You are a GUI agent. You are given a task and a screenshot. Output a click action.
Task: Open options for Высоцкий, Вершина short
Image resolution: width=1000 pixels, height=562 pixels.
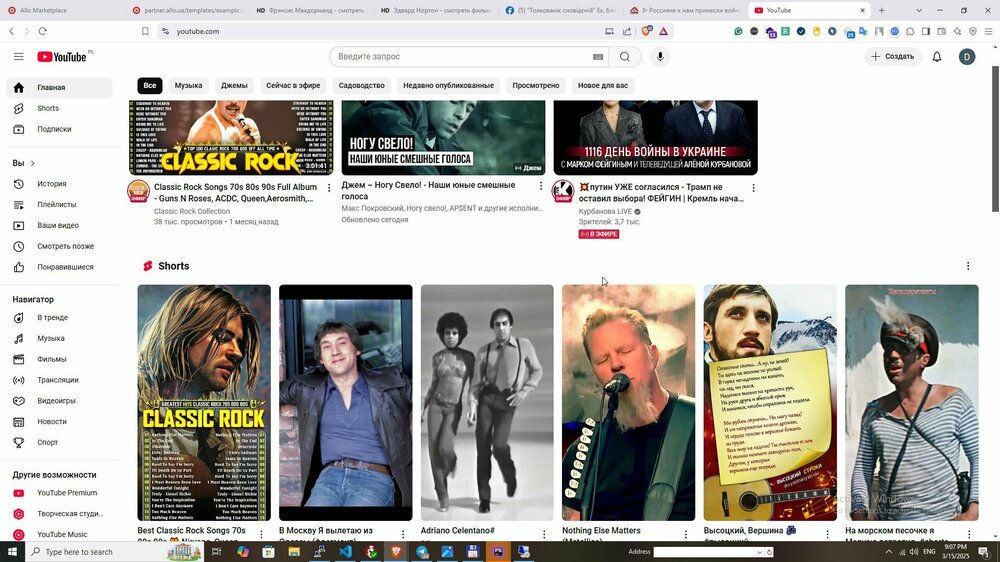pyautogui.click(x=827, y=534)
